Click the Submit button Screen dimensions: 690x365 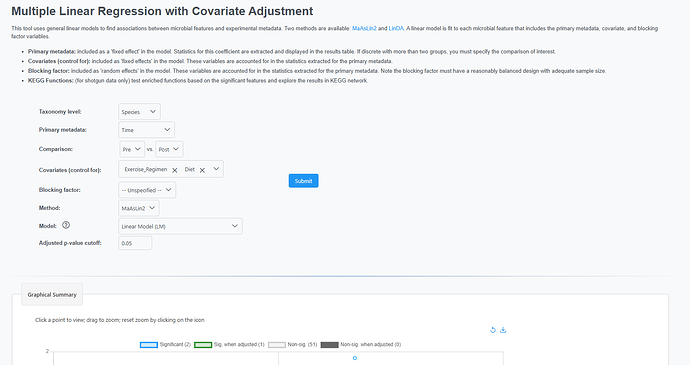point(304,181)
